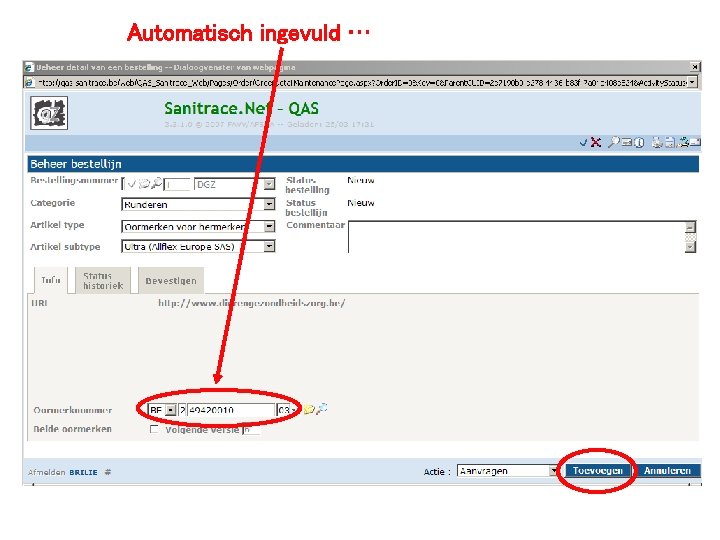Switch to the Bevestigen tab

pos(171,280)
